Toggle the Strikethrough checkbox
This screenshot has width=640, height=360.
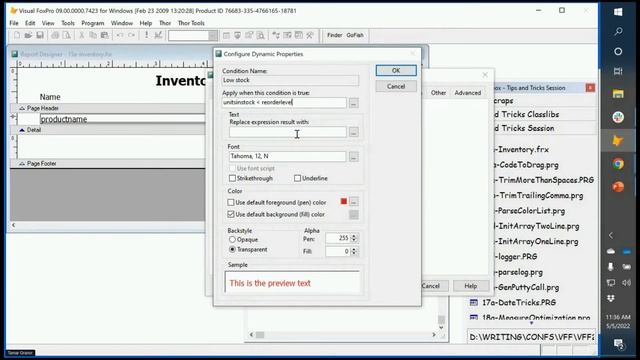(x=232, y=178)
